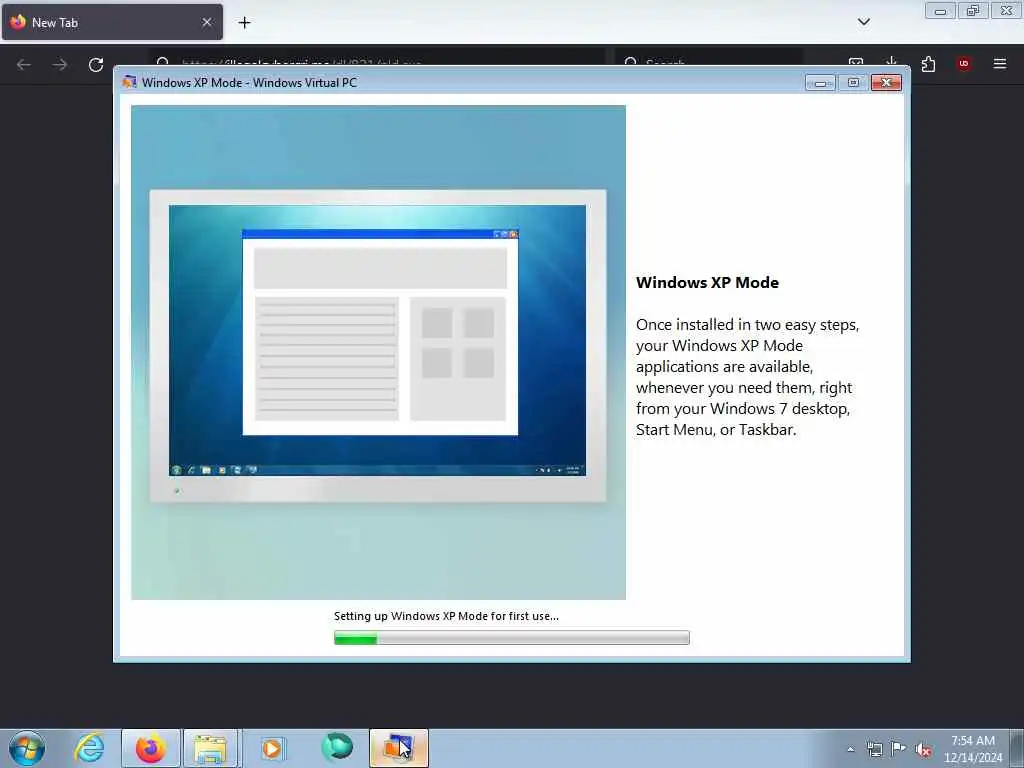Image resolution: width=1024 pixels, height=768 pixels.
Task: Maximize the Windows XP Mode window
Action: click(x=853, y=83)
